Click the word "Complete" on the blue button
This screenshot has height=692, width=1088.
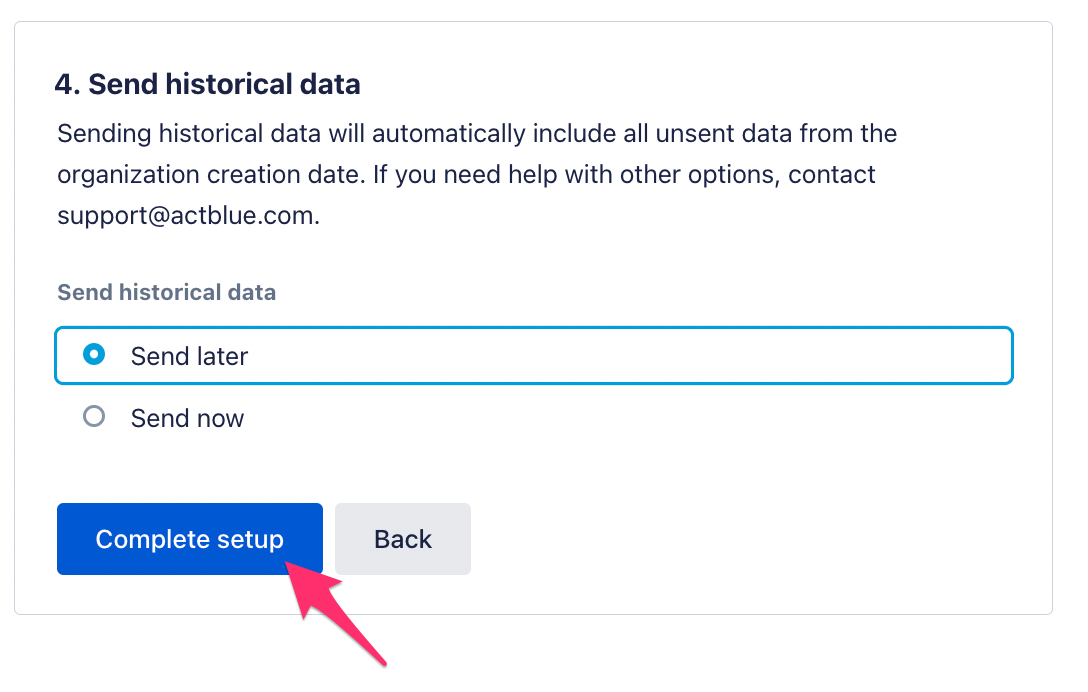152,540
